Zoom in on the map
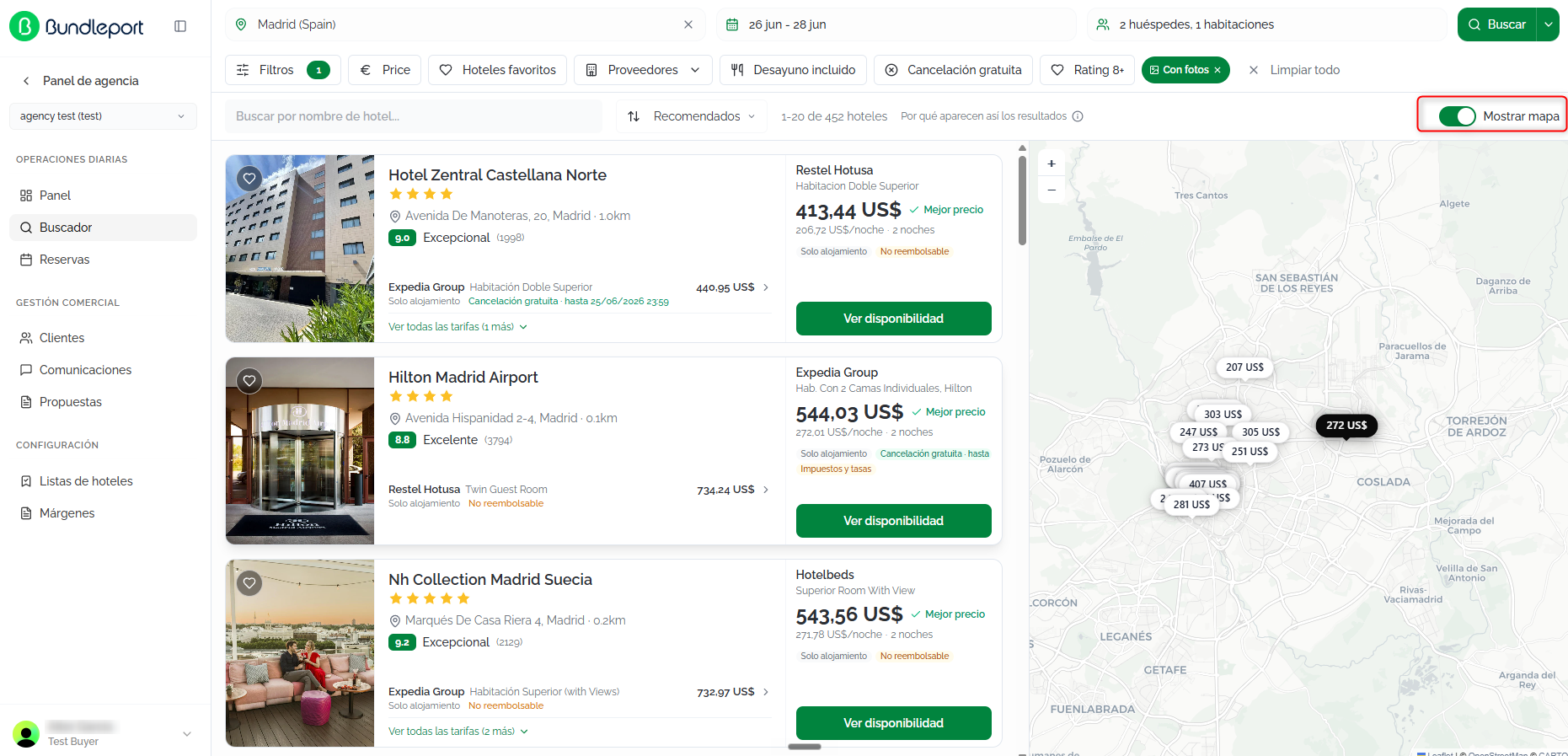1568x756 pixels. [1052, 164]
